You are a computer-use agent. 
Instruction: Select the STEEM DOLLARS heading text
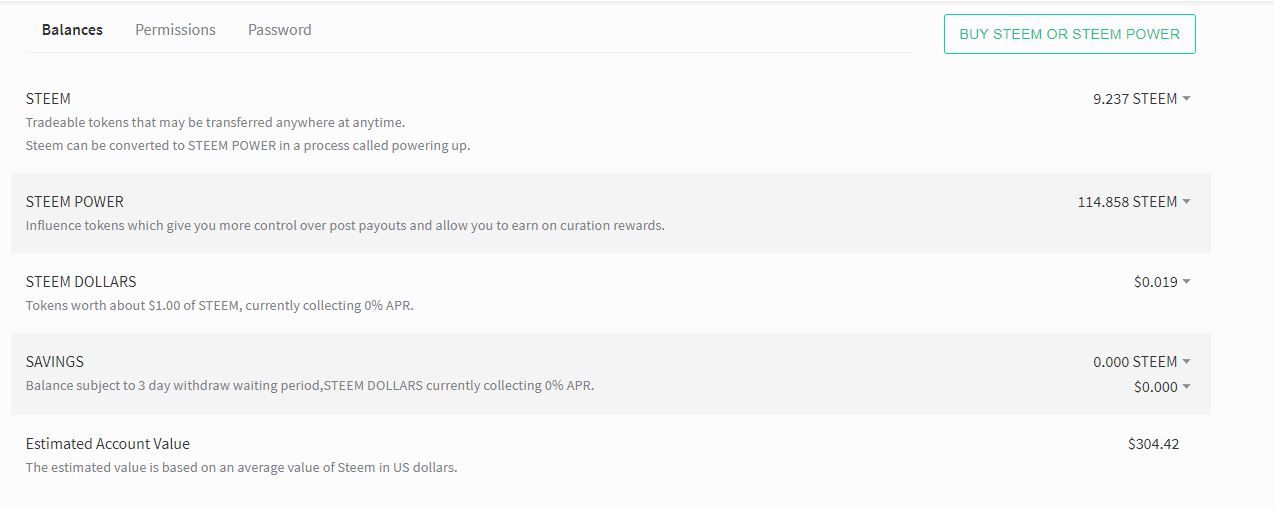(x=81, y=282)
